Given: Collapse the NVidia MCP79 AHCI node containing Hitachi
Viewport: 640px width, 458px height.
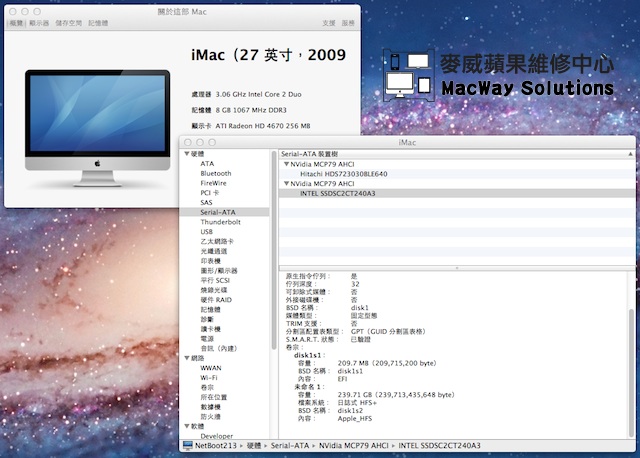Looking at the screenshot, I should coord(287,164).
